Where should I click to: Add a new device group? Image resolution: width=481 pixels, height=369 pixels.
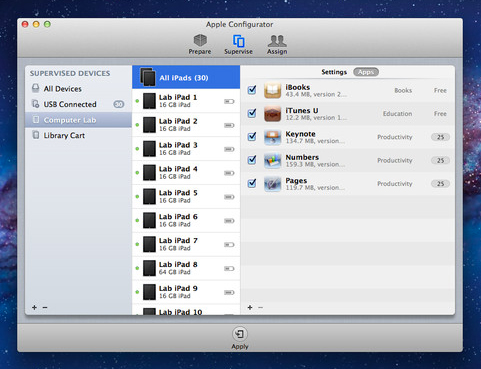[x=34, y=307]
